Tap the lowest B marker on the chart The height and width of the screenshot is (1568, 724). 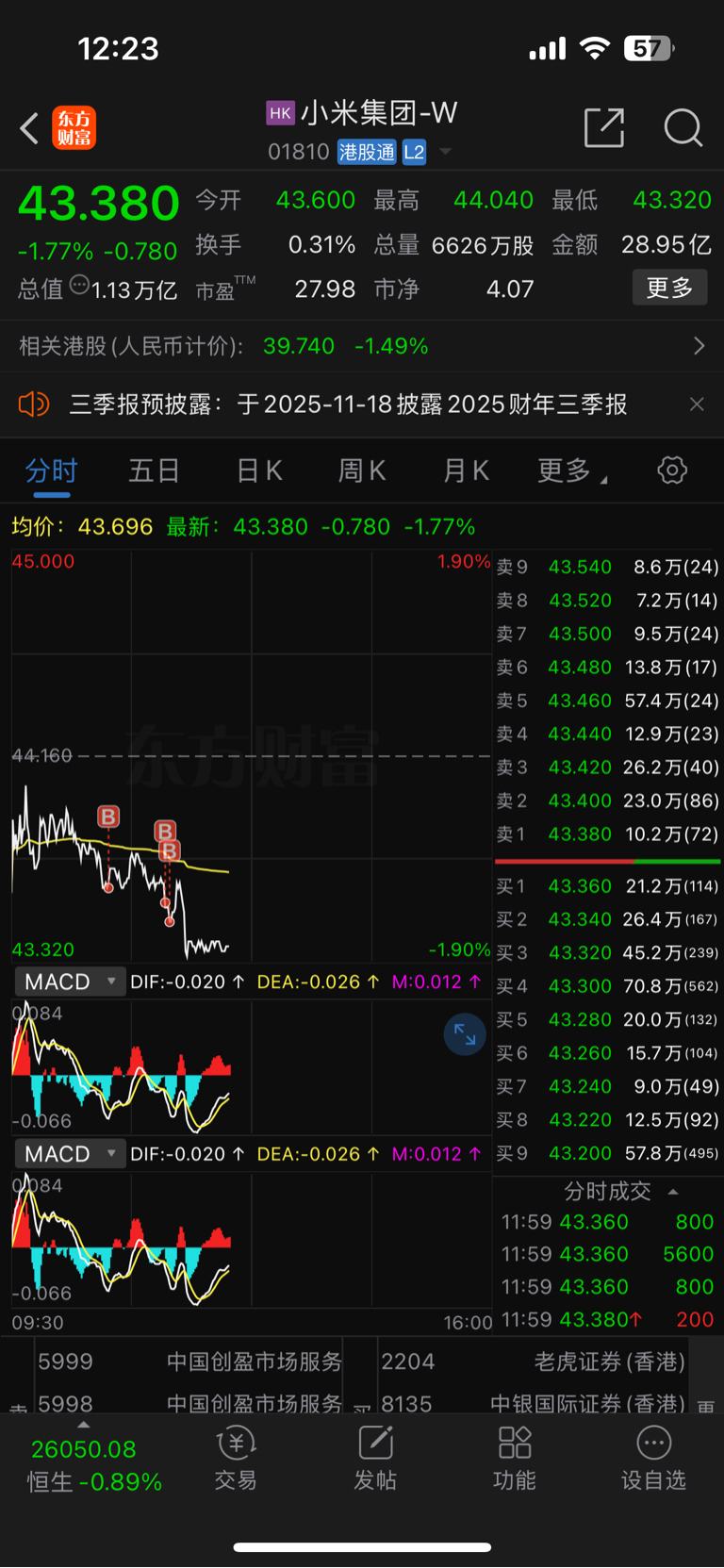[x=170, y=851]
